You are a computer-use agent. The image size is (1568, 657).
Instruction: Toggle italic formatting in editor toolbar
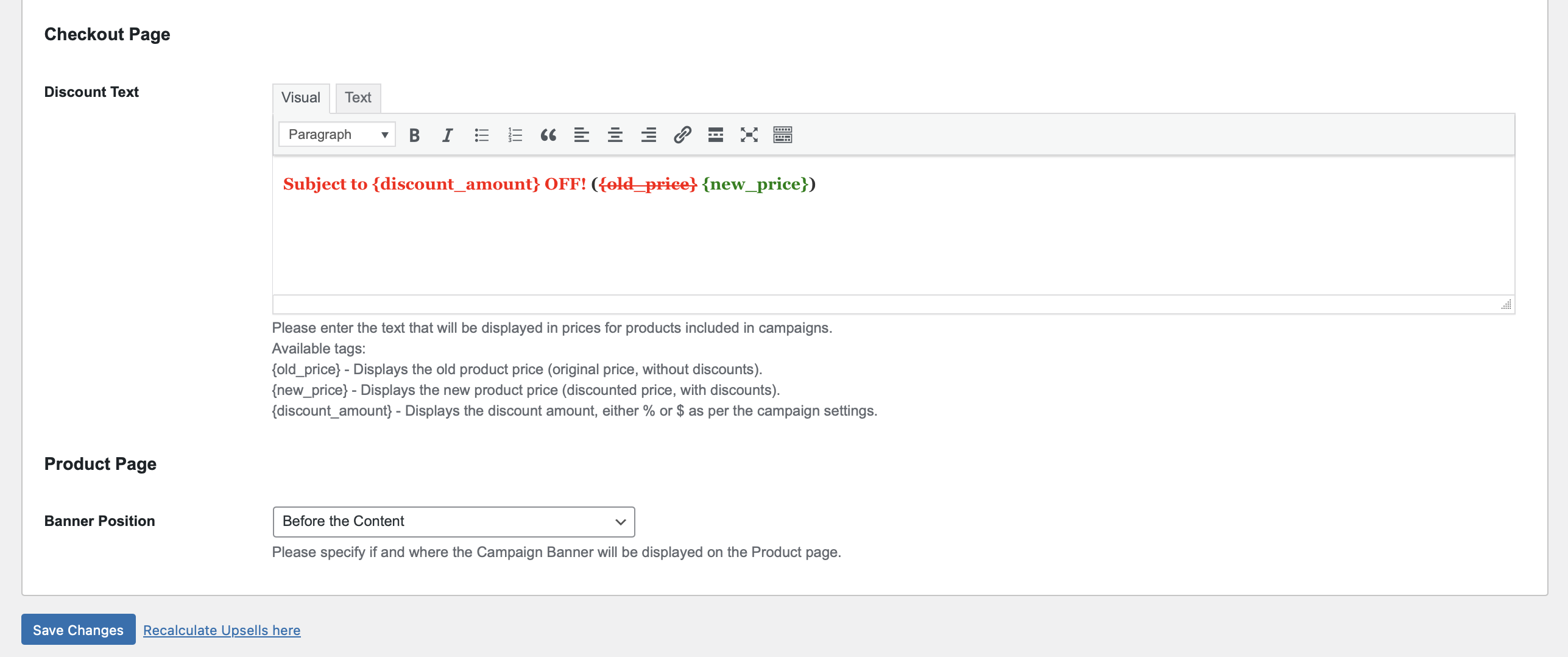(x=448, y=135)
